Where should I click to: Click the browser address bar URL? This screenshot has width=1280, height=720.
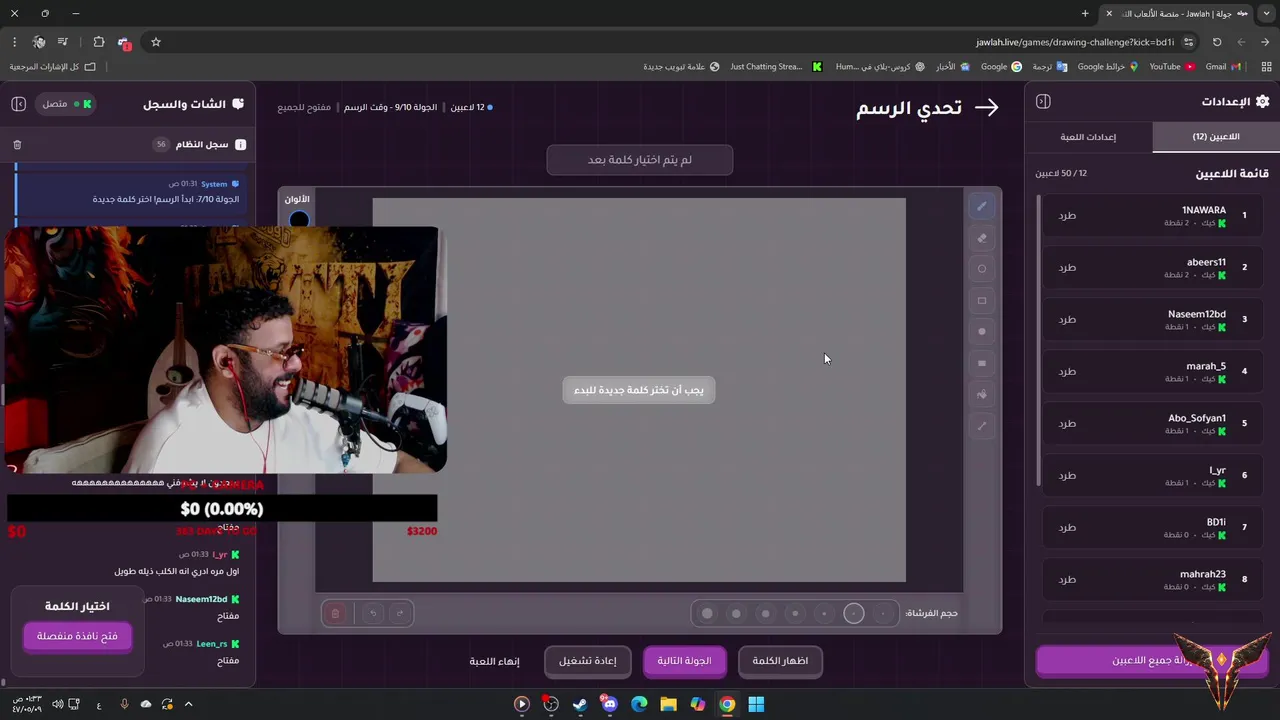click(x=1075, y=42)
